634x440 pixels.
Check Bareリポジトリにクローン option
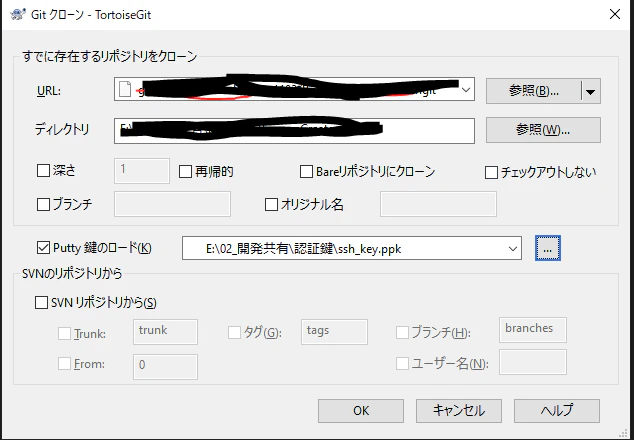[x=306, y=171]
